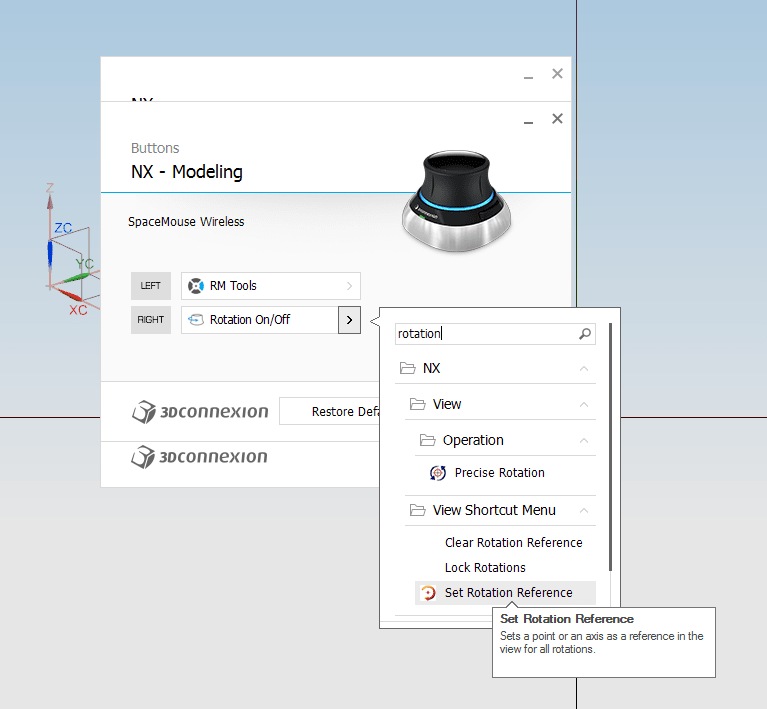Image resolution: width=767 pixels, height=709 pixels.
Task: Click the Set Rotation Reference icon
Action: point(429,593)
